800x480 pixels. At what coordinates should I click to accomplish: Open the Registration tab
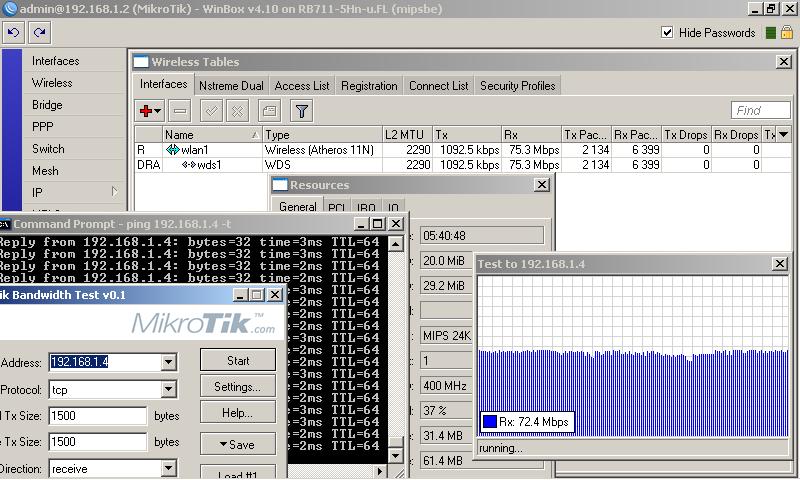click(x=369, y=86)
